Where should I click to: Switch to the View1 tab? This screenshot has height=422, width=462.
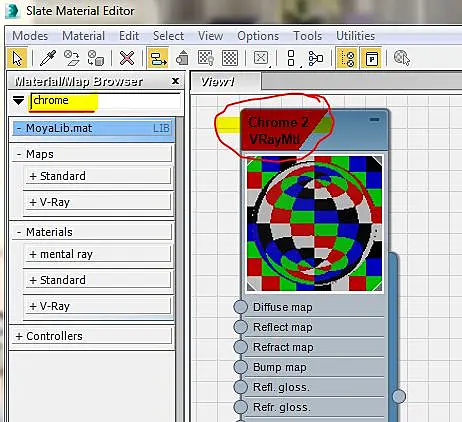click(x=225, y=81)
